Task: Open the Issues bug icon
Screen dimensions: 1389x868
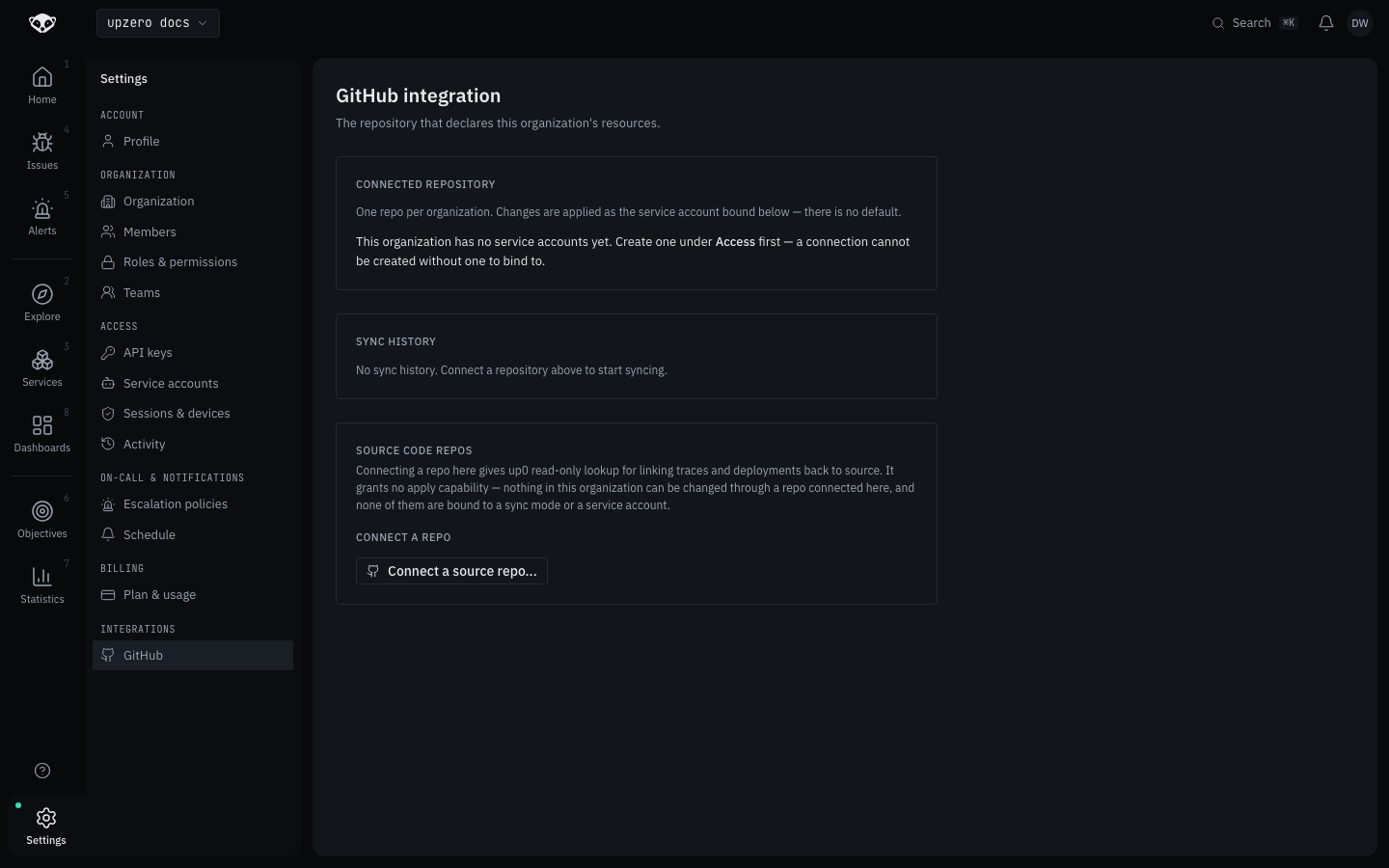Action: pos(42,143)
